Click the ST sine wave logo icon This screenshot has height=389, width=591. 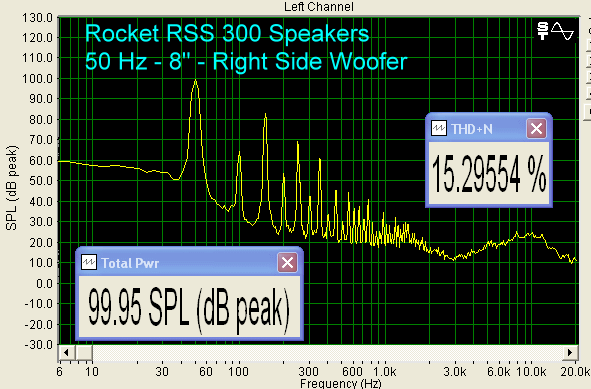pyautogui.click(x=556, y=31)
